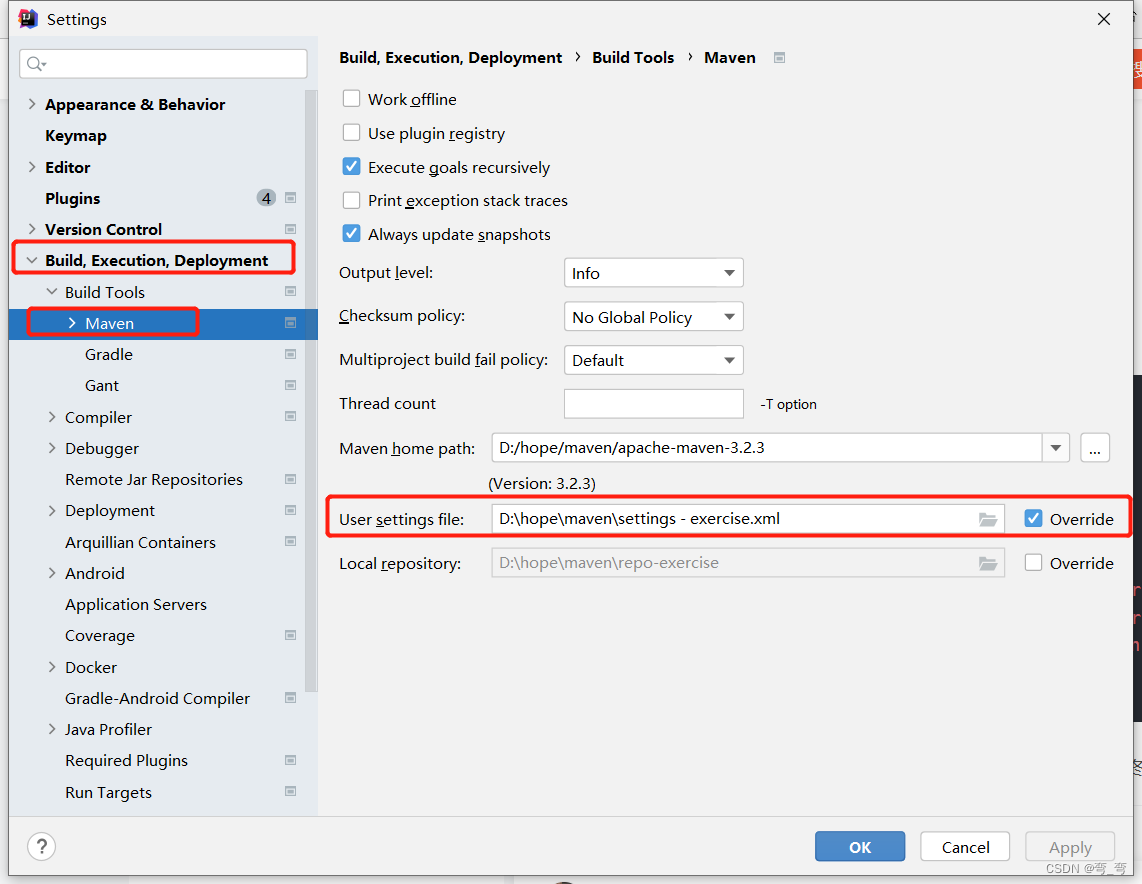Enable Use plugin registry checkbox

[351, 133]
